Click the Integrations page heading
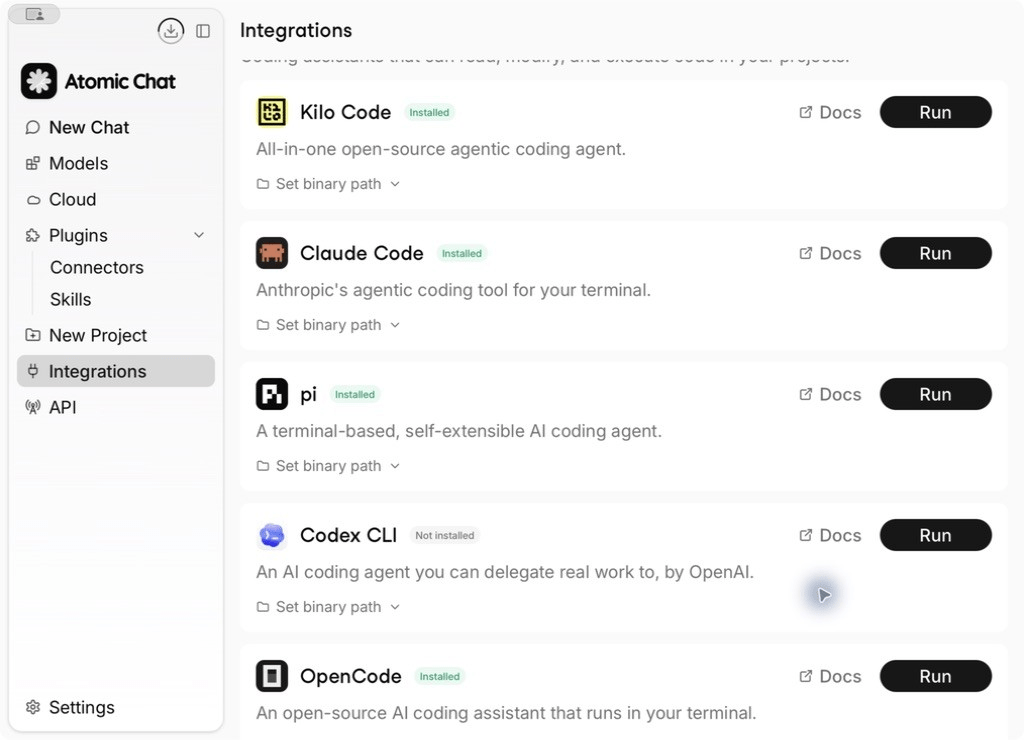The image size is (1024, 740). point(296,31)
